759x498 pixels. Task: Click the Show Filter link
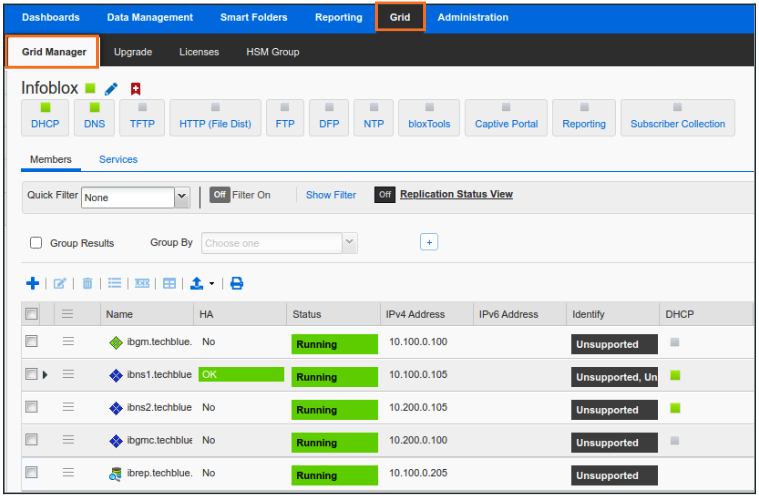tap(331, 195)
